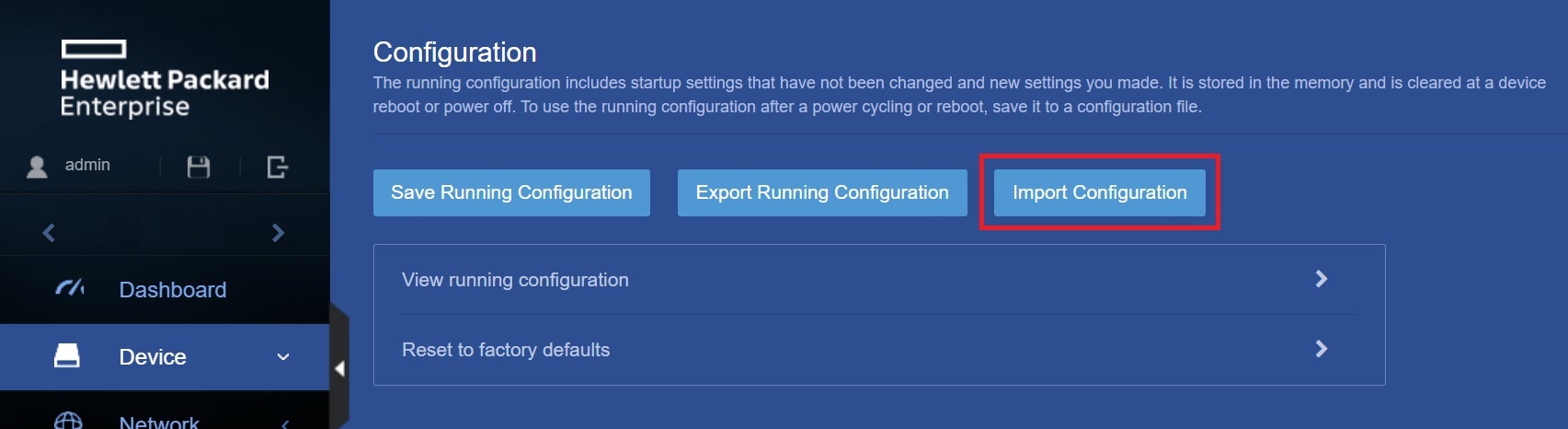Click the admin username text
Screen dimensions: 1568x429
(x=87, y=165)
